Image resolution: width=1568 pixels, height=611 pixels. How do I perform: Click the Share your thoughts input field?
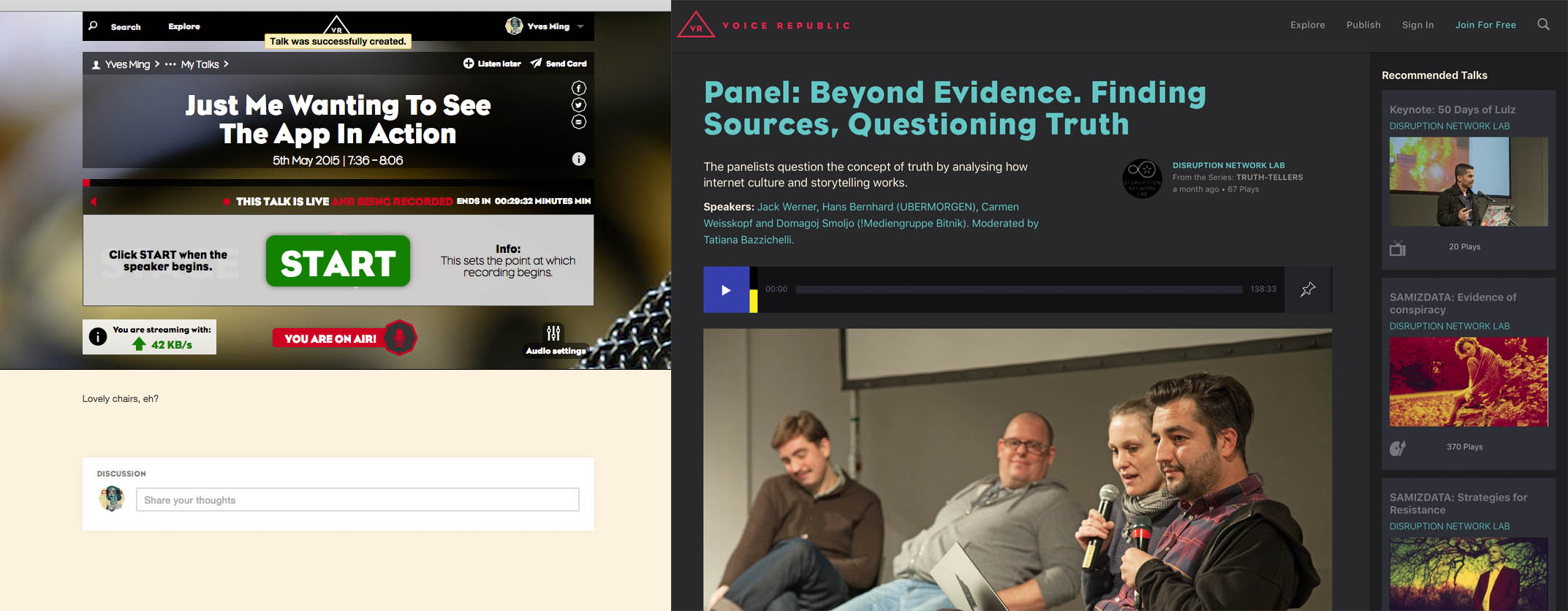357,500
